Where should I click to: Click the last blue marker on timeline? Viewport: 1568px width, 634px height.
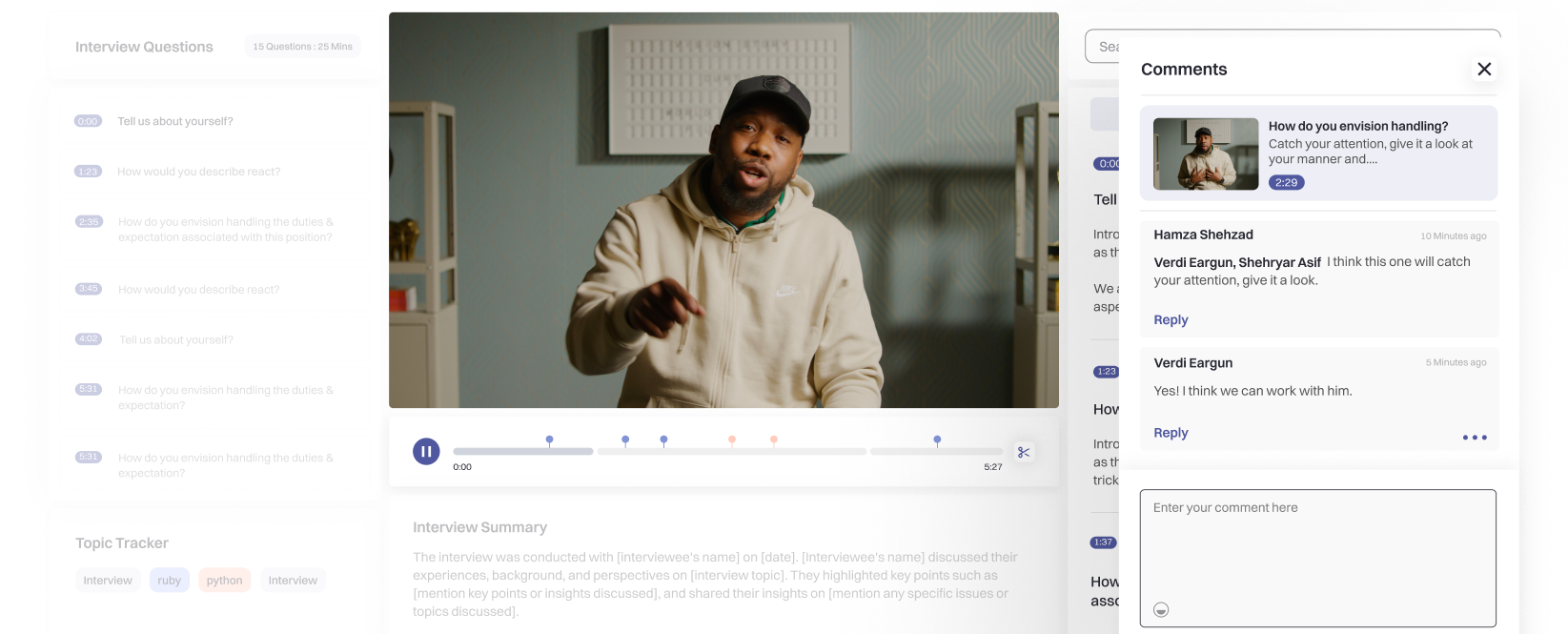[x=937, y=440]
